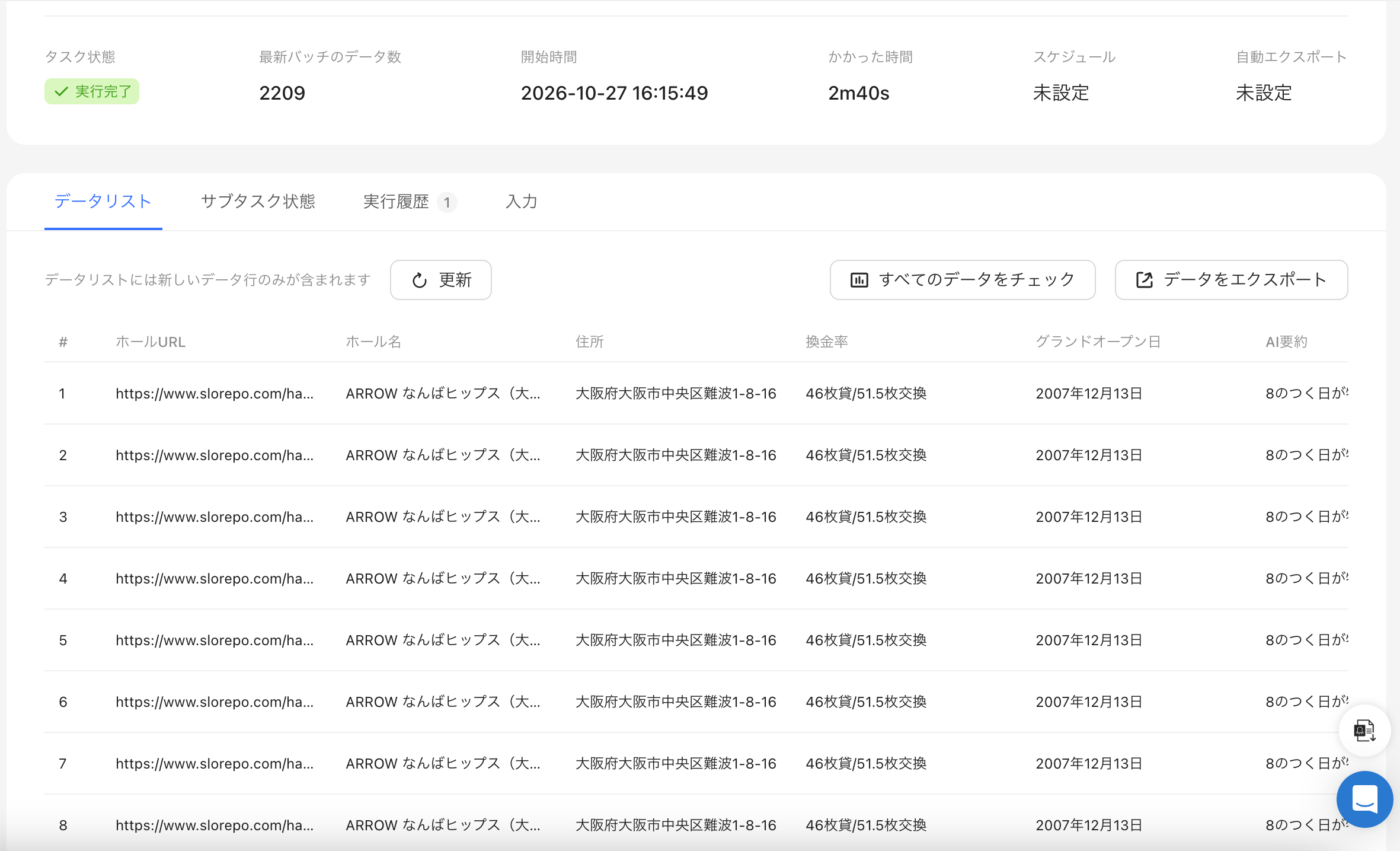Viewport: 1400px width, 851px height.
Task: Click 46枚貸/51.5枚交換 in row 7
Action: (866, 763)
